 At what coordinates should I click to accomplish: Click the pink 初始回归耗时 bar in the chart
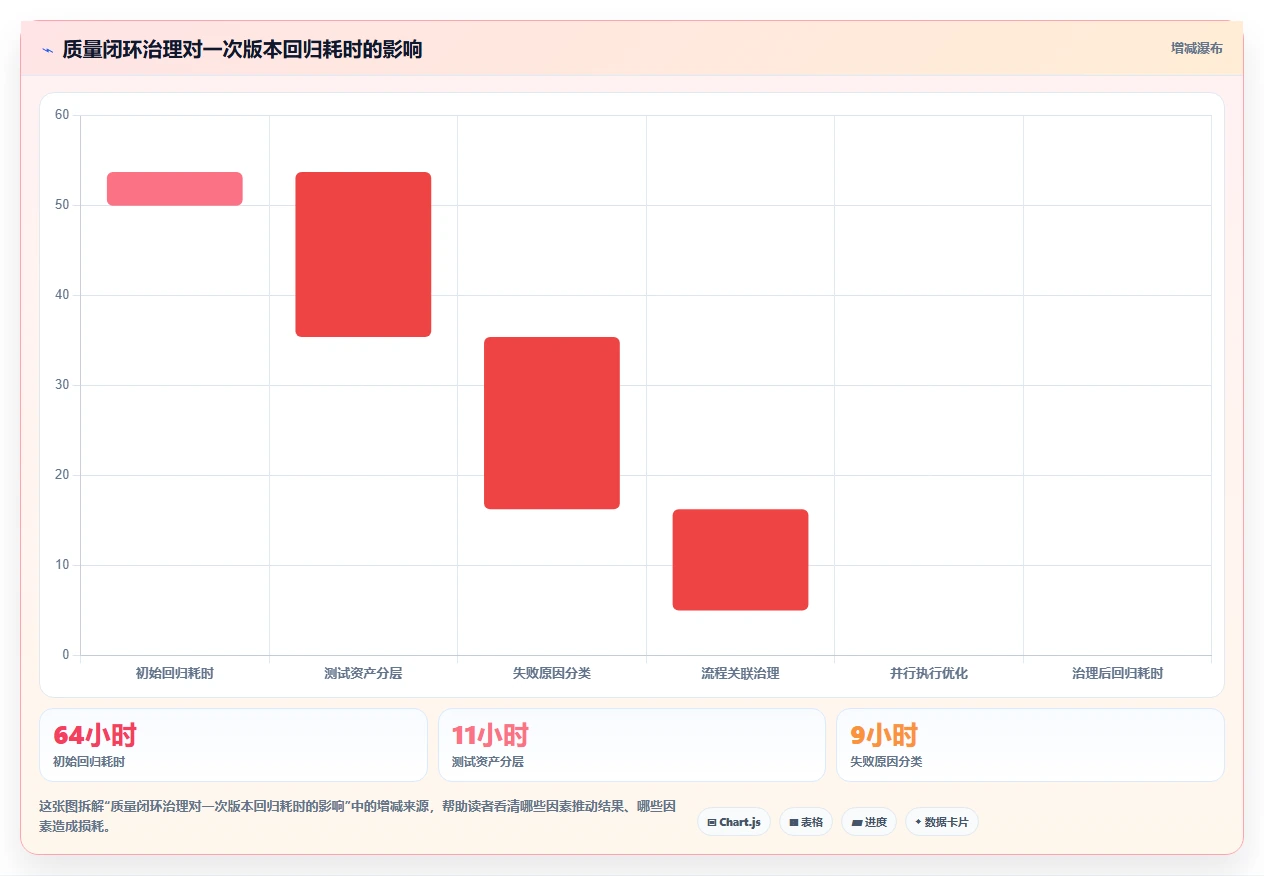175,189
